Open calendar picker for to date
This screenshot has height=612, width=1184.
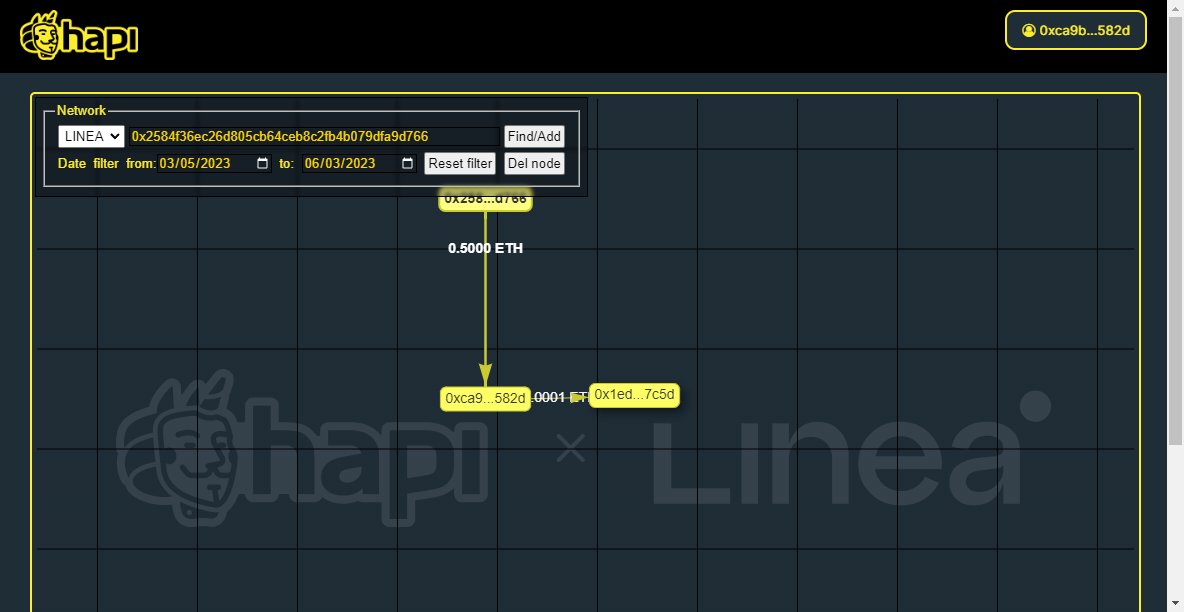407,163
